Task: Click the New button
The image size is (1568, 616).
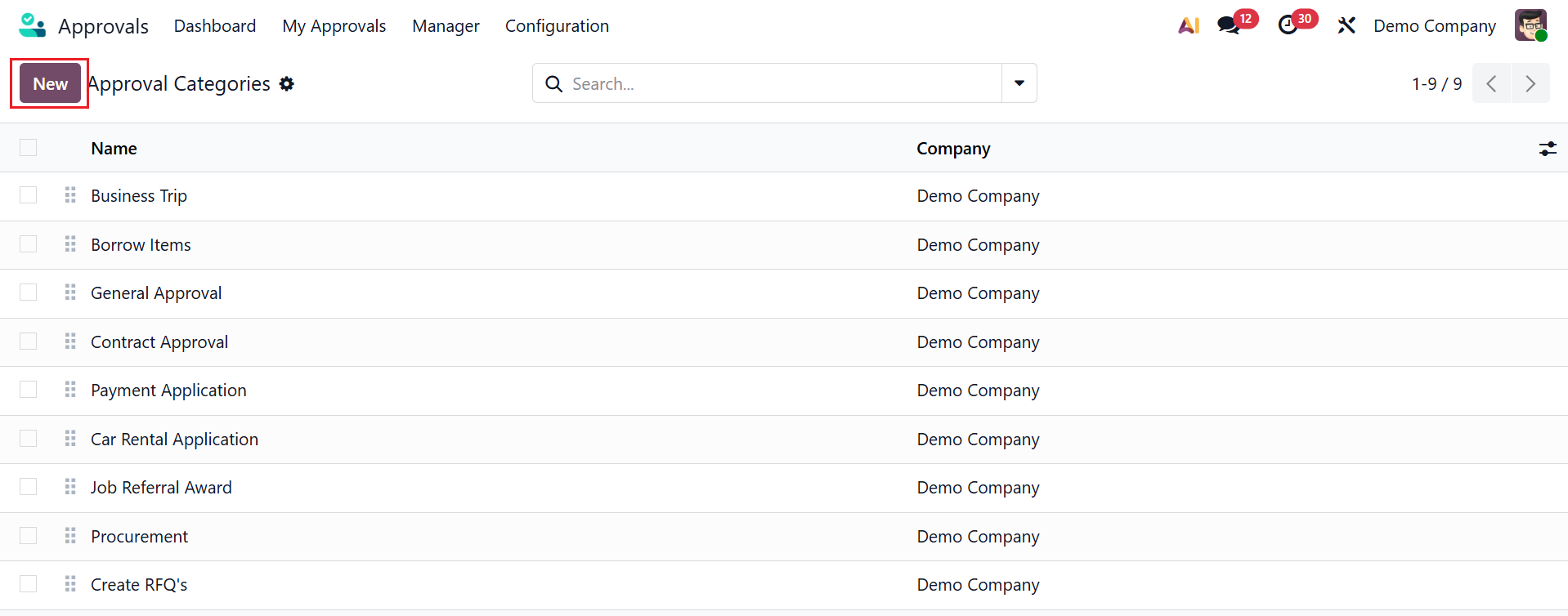Action: [50, 83]
